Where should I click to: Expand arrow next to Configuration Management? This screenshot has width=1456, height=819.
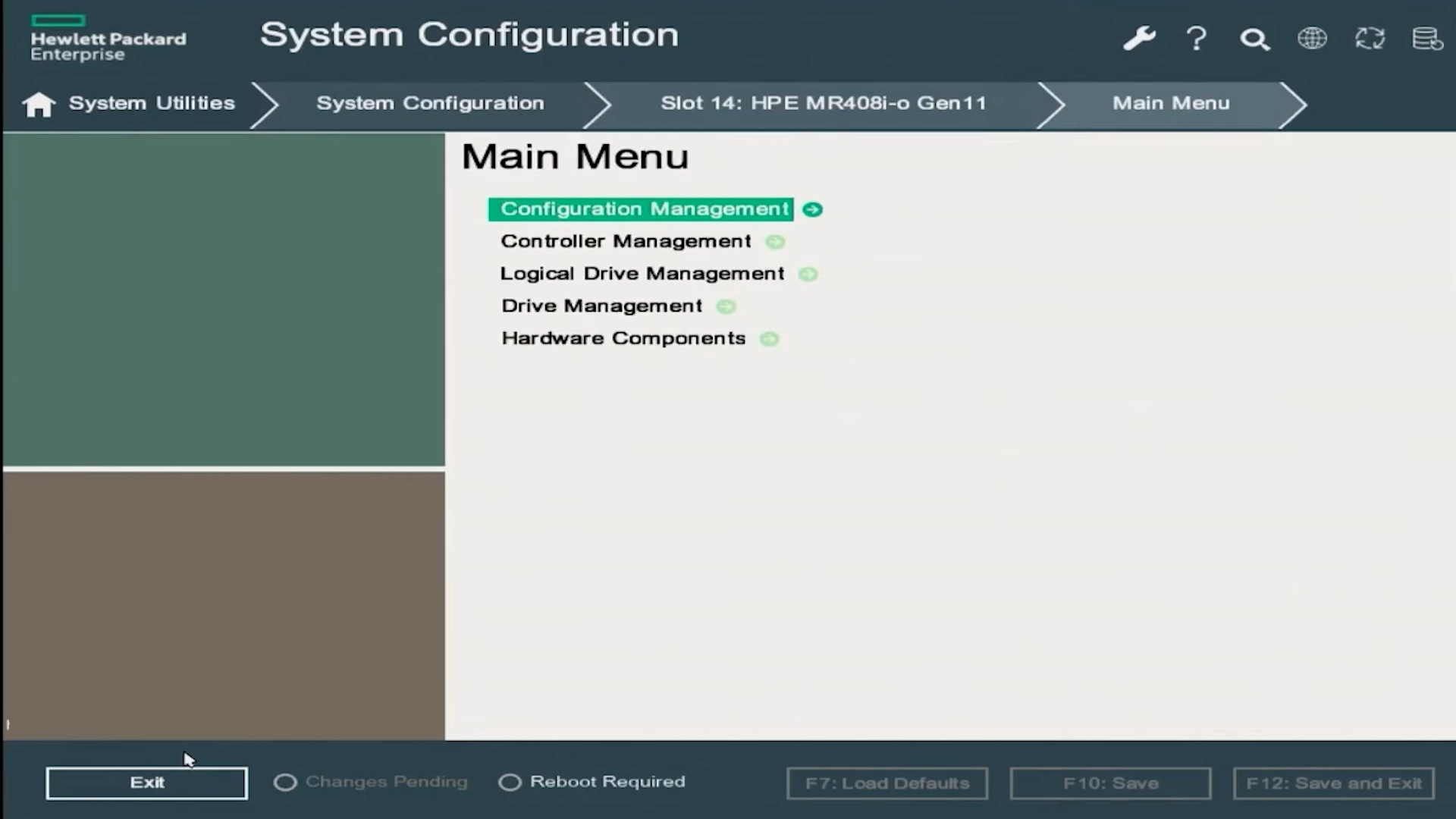click(812, 209)
